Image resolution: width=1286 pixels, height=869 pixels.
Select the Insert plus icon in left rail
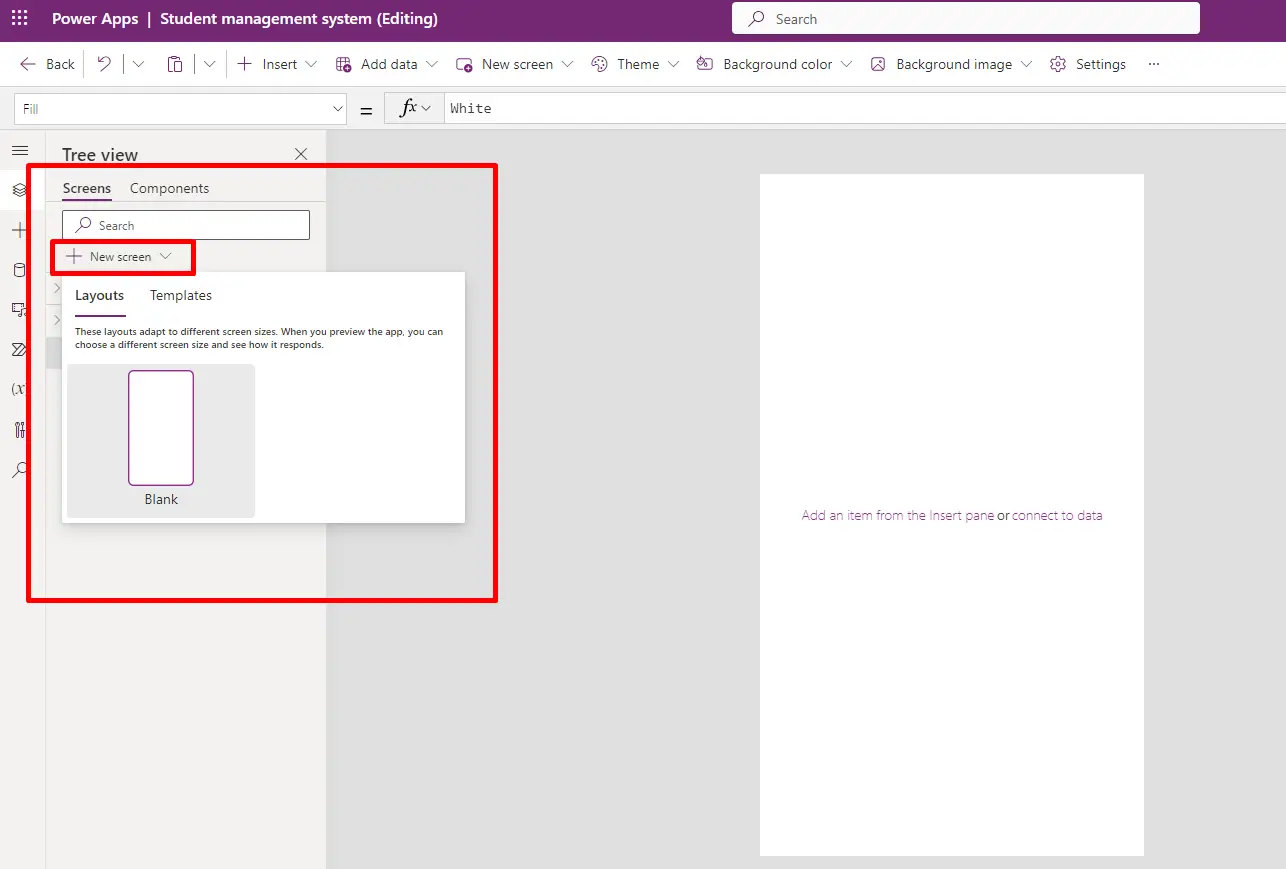[19, 229]
